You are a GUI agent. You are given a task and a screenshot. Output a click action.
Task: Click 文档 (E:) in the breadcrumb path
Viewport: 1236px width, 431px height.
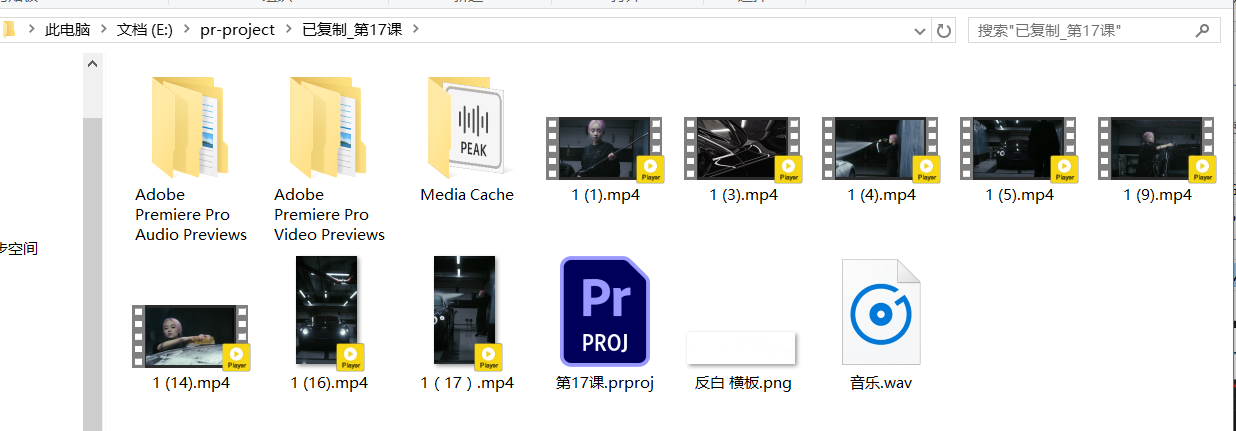click(145, 30)
